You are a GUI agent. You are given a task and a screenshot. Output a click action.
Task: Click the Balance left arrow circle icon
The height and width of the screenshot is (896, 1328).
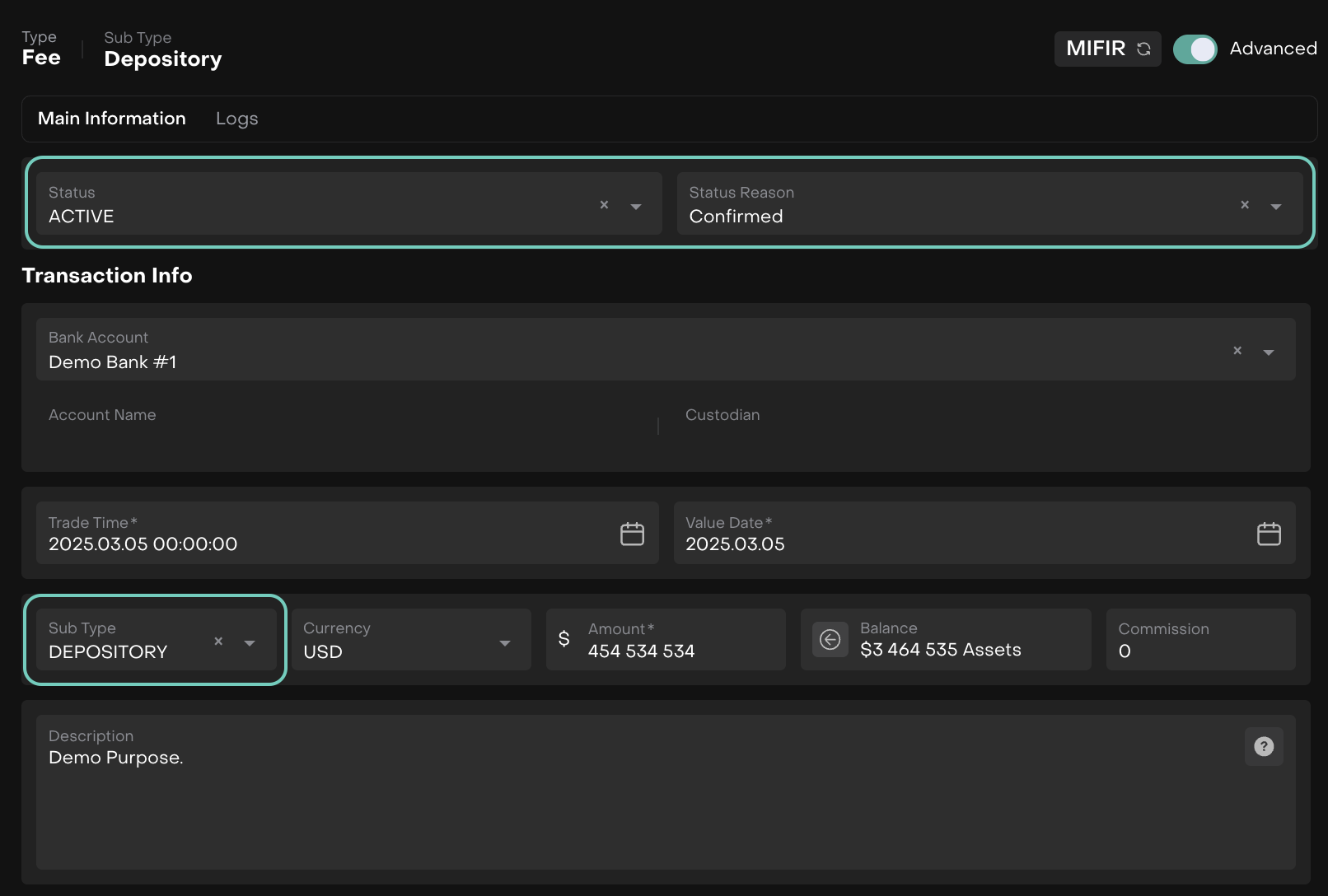point(830,639)
